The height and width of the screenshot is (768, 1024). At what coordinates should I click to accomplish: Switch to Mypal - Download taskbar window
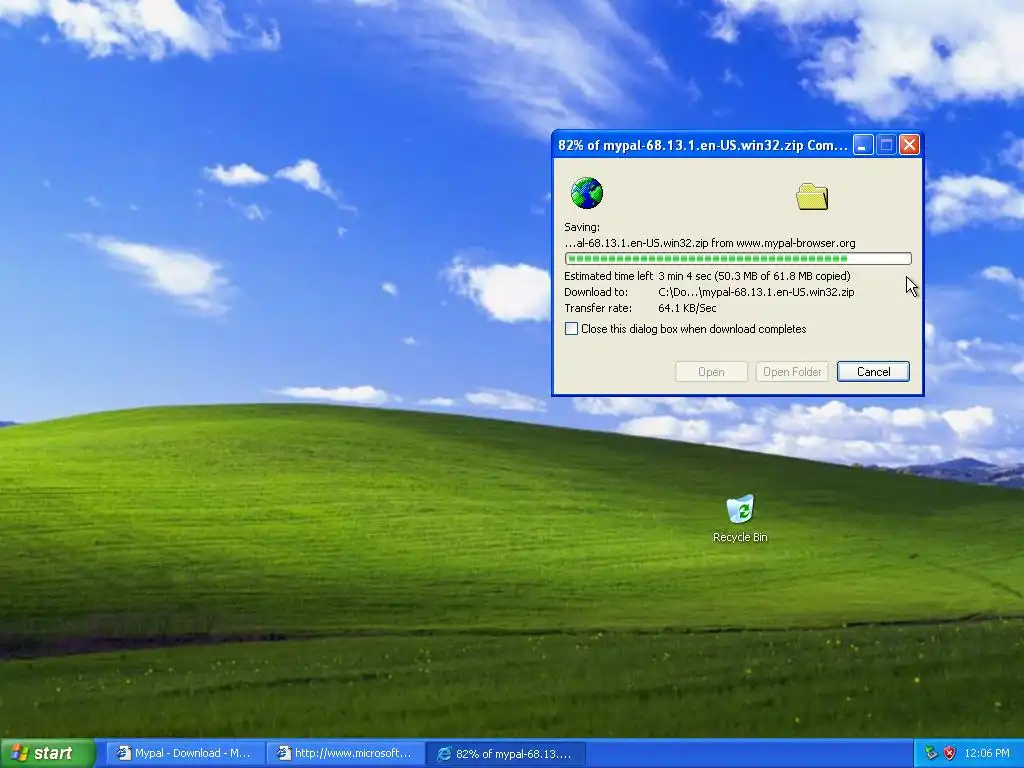tap(184, 753)
